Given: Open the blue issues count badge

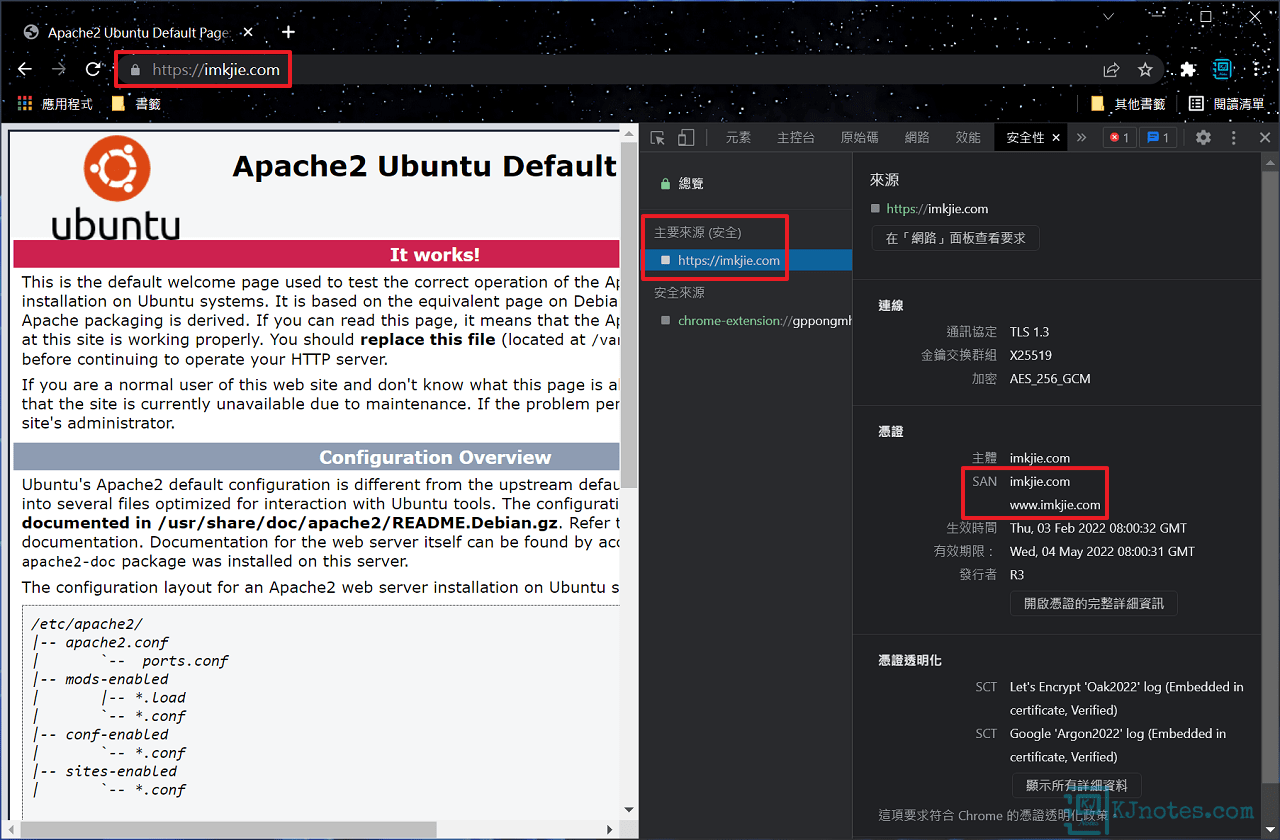Looking at the screenshot, I should pos(1158,138).
